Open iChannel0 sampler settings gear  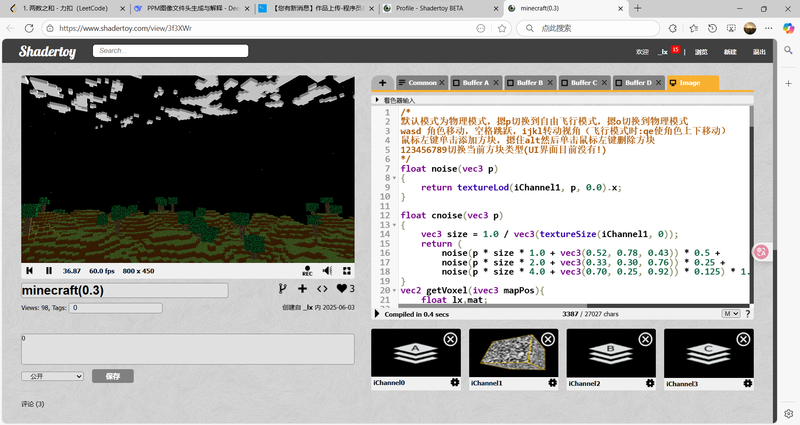[455, 383]
